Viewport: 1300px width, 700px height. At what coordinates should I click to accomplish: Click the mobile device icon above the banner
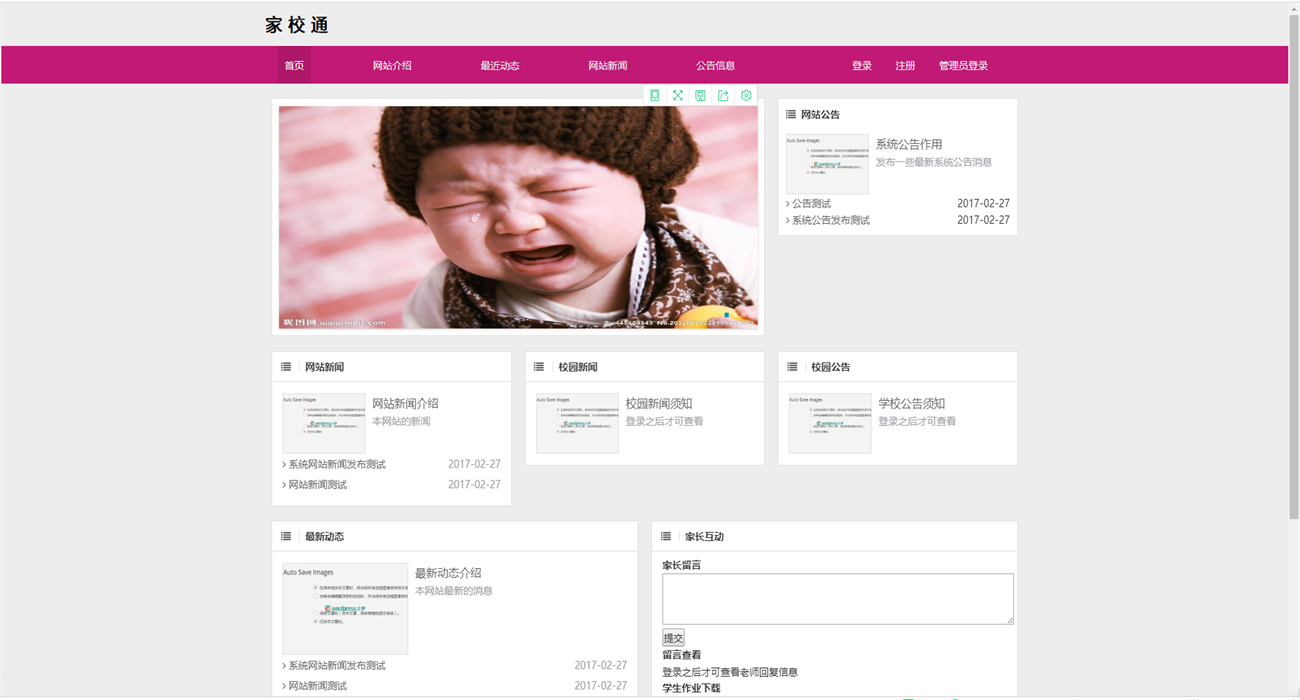coord(655,95)
